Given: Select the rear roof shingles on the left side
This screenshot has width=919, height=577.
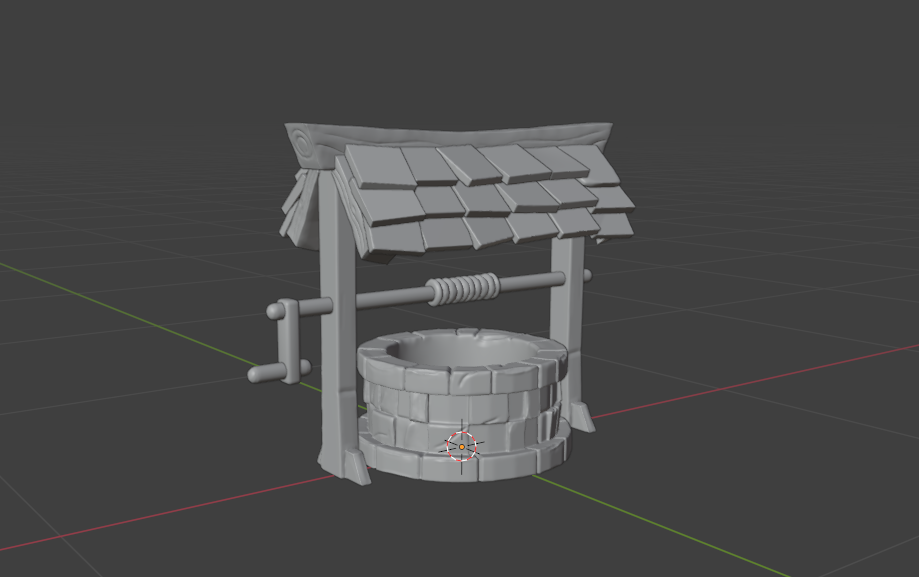Looking at the screenshot, I should [300, 205].
